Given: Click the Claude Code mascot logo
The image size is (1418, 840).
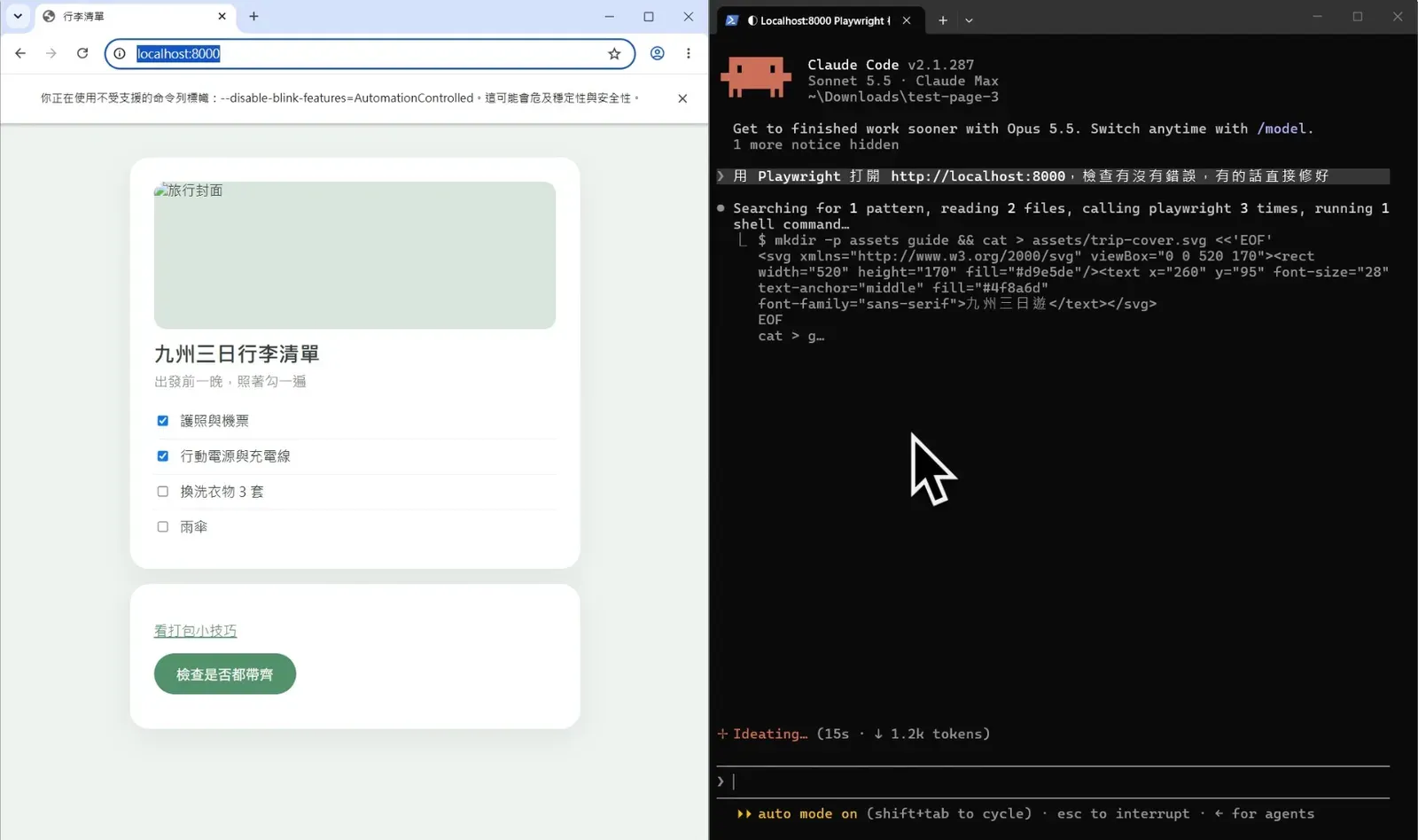Looking at the screenshot, I should pyautogui.click(x=755, y=78).
